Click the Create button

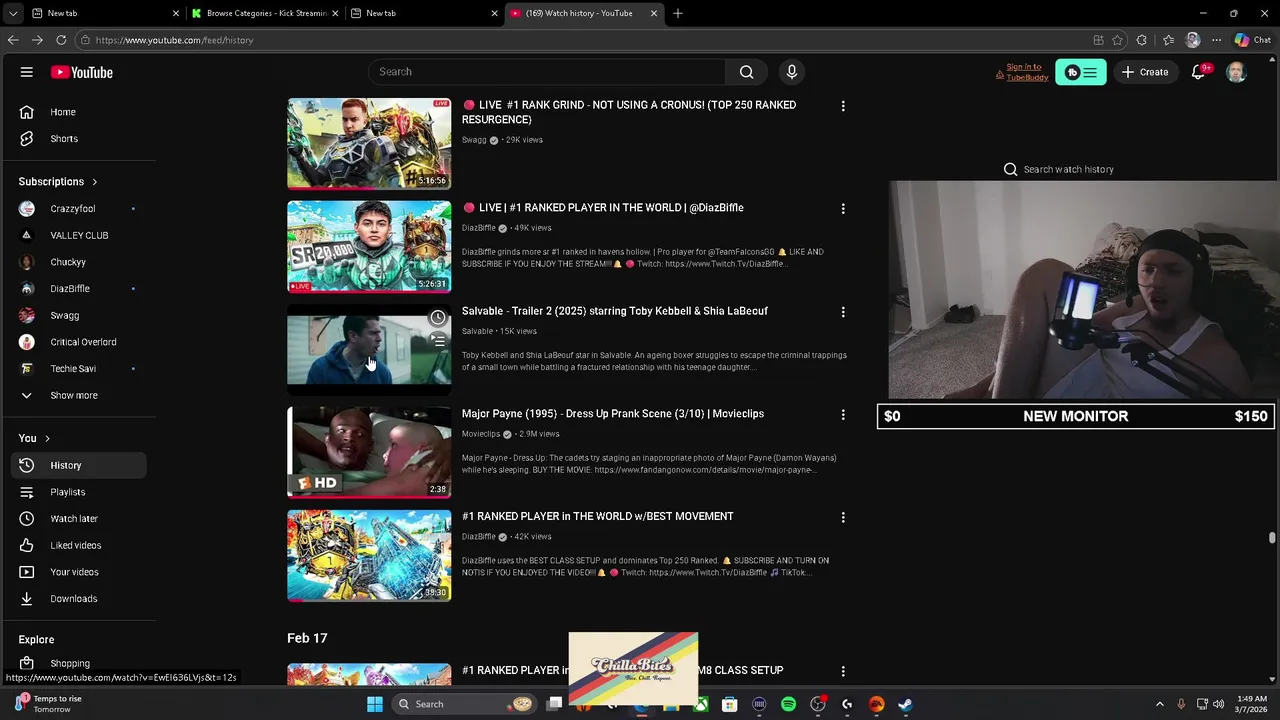point(1144,72)
